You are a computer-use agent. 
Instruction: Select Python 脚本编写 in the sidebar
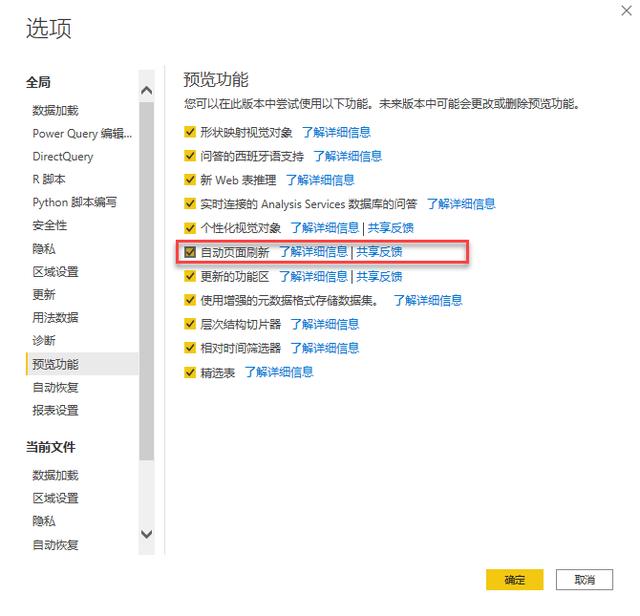coord(75,202)
